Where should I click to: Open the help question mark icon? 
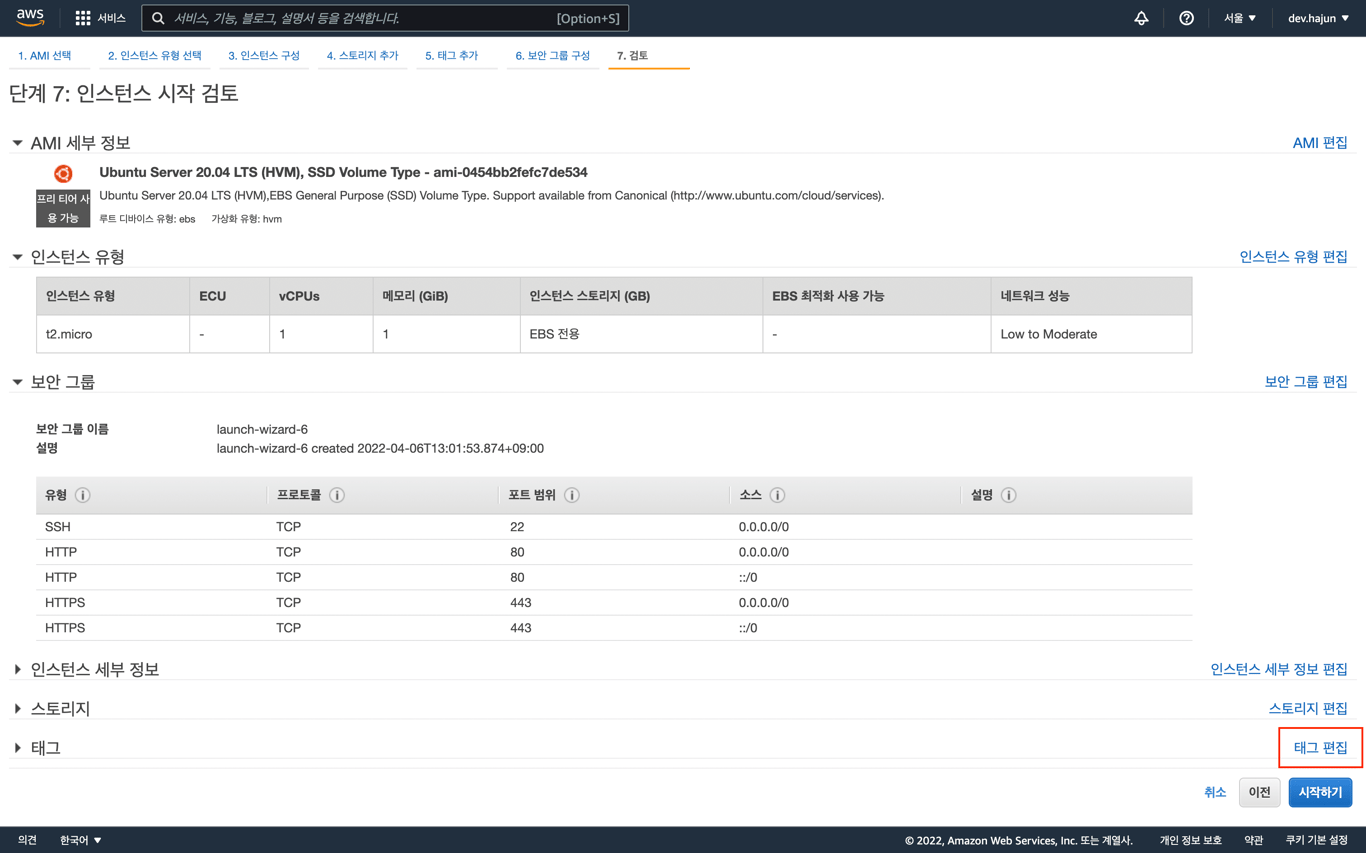[1186, 18]
